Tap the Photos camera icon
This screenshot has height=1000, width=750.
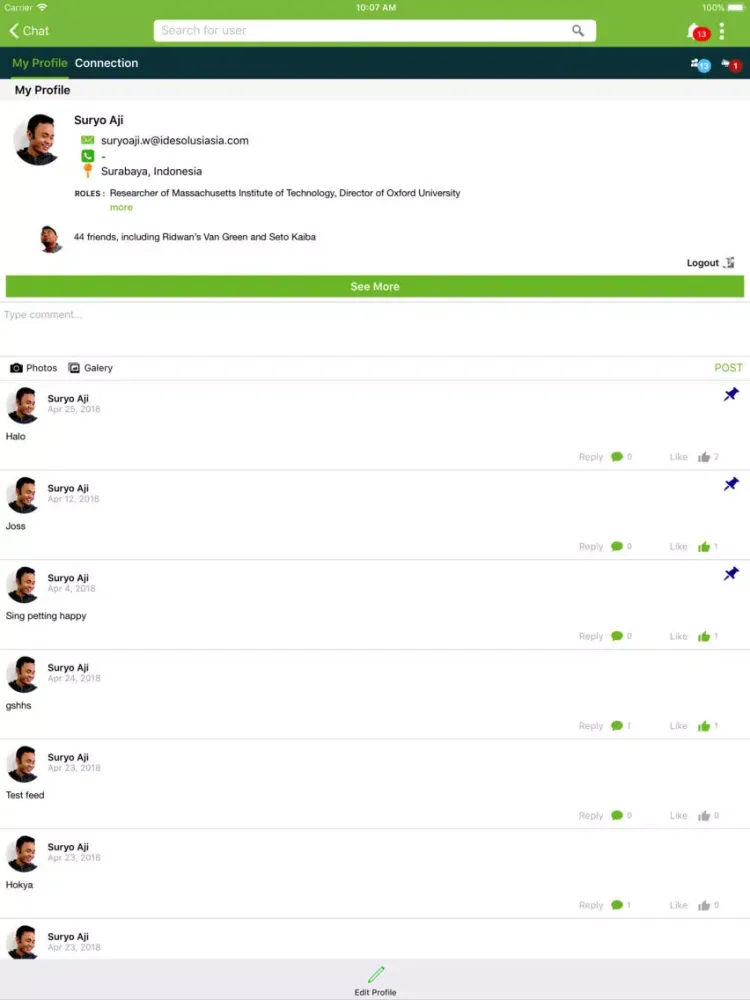tap(16, 368)
